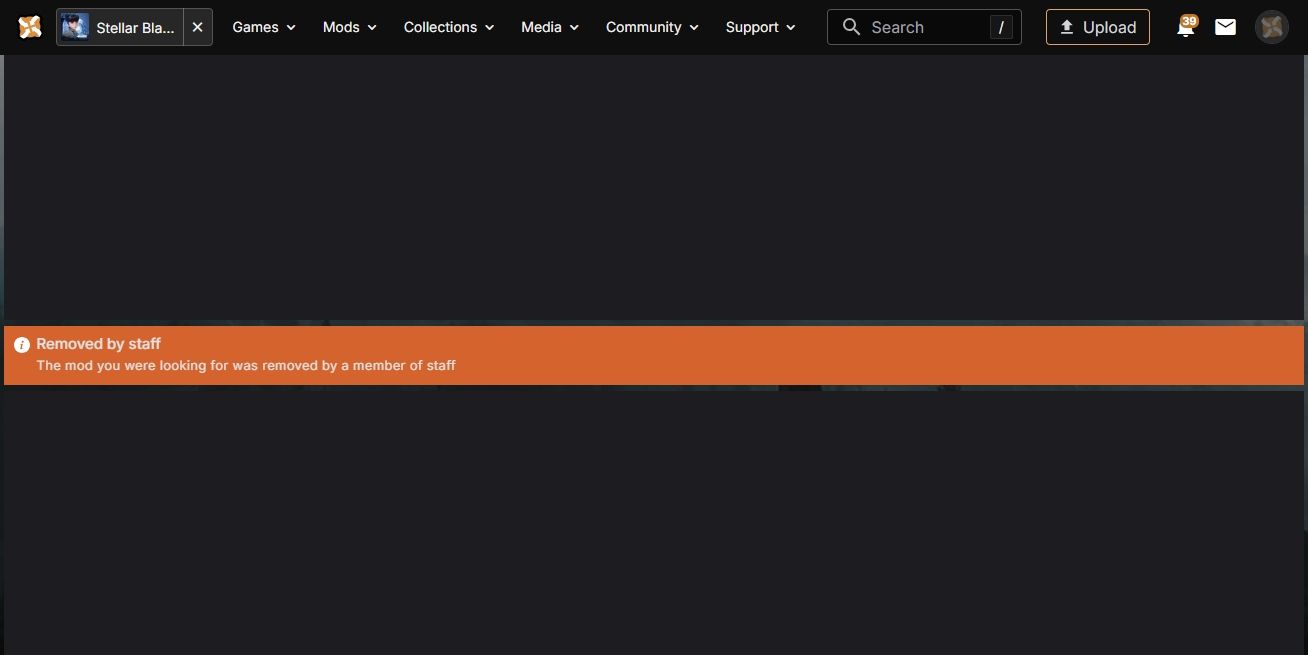The height and width of the screenshot is (655, 1308).
Task: Expand the Media dropdown chevron
Action: coord(574,28)
